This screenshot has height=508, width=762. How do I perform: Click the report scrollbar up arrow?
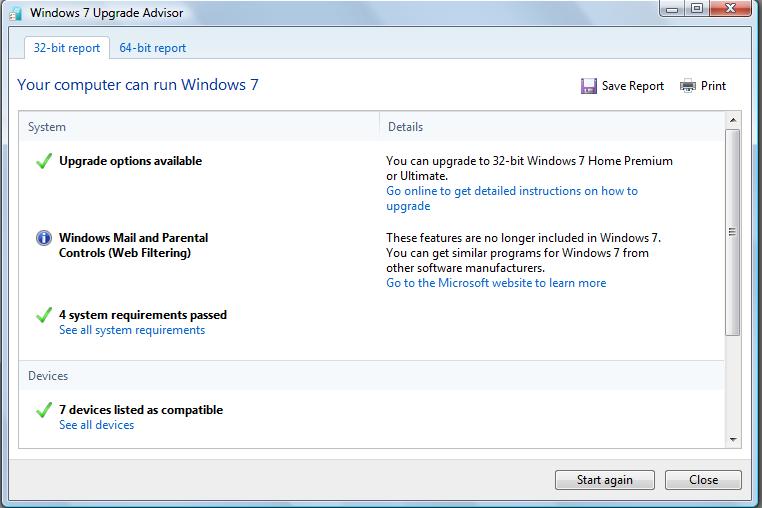(733, 120)
